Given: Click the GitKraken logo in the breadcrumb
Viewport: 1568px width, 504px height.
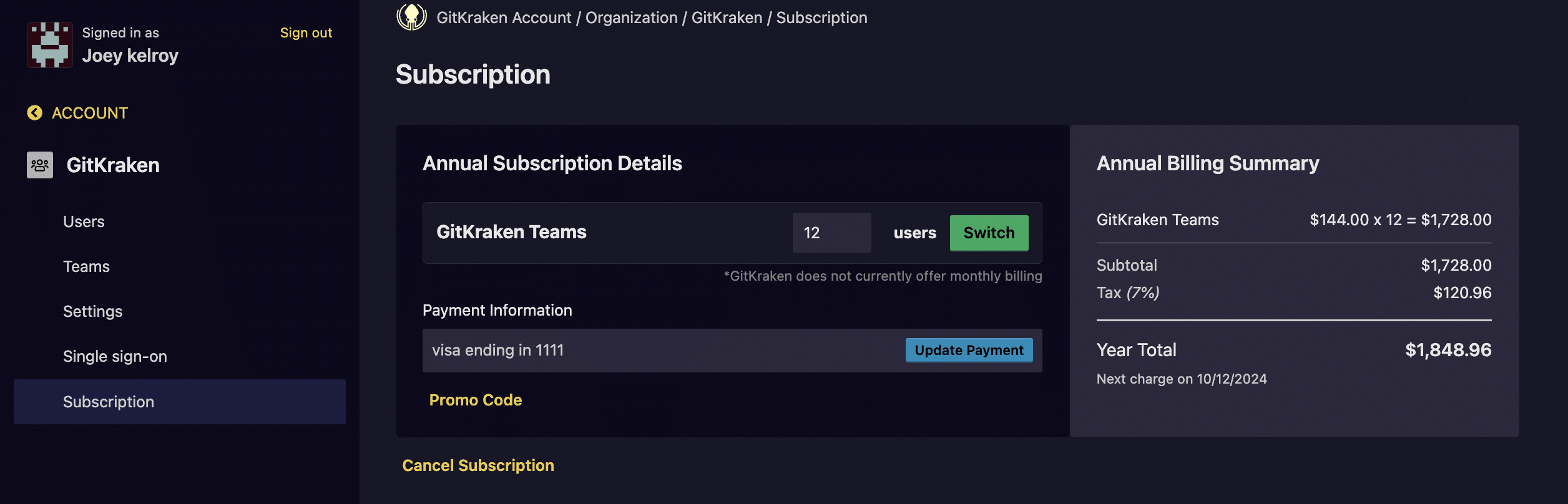Looking at the screenshot, I should (x=411, y=17).
